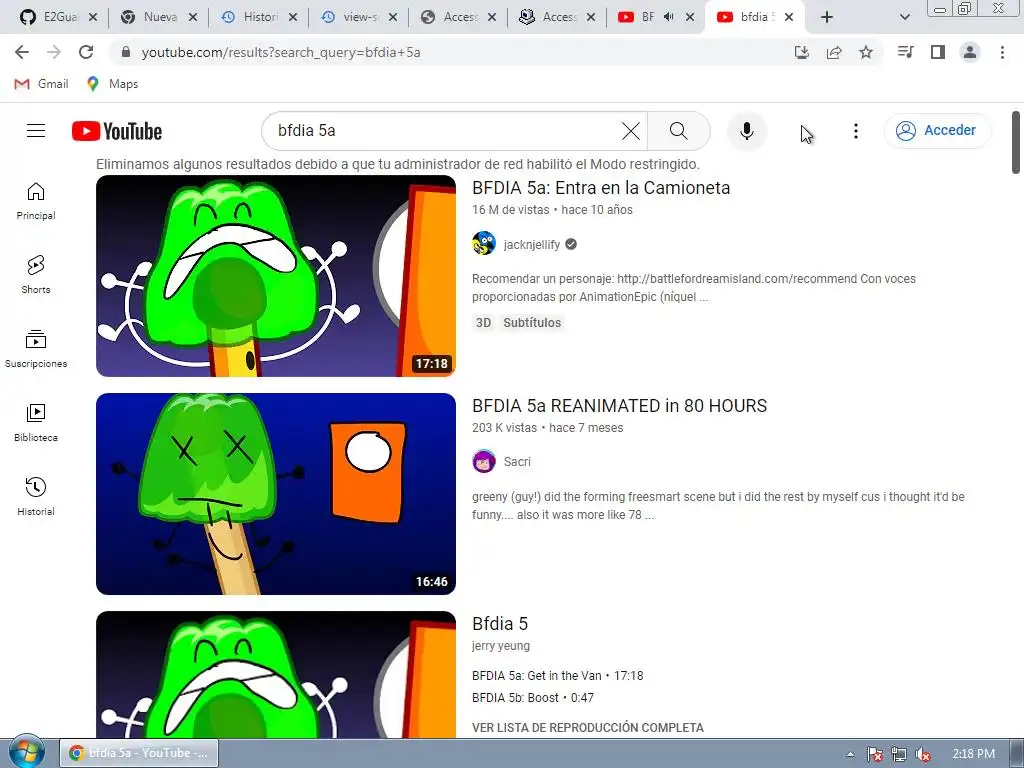1024x768 pixels.
Task: Click the browser forward arrow
Action: click(54, 52)
